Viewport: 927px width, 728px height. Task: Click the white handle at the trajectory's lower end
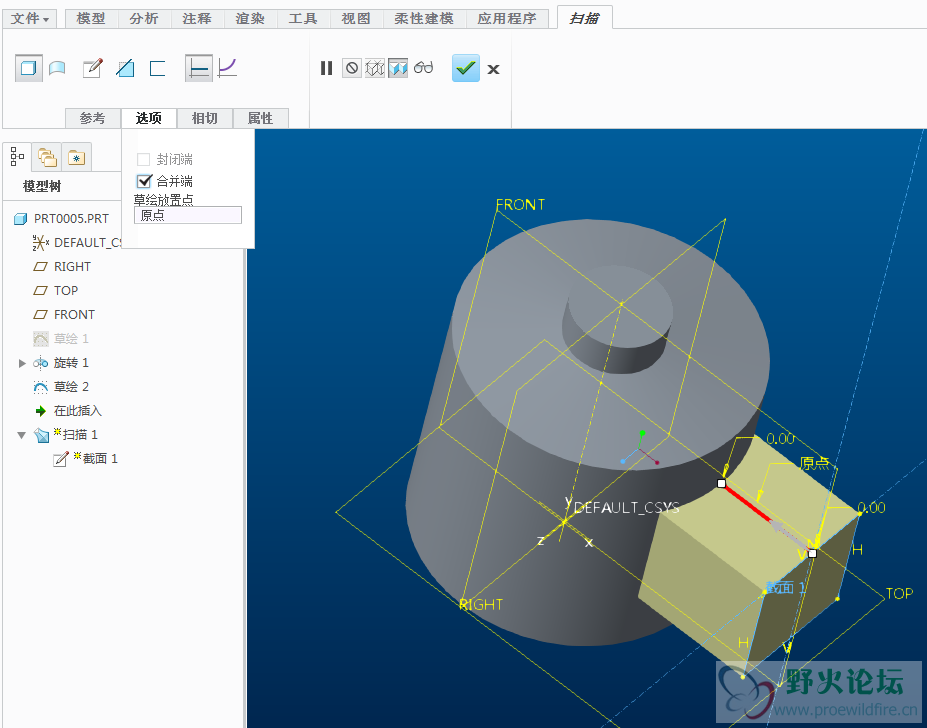(812, 554)
